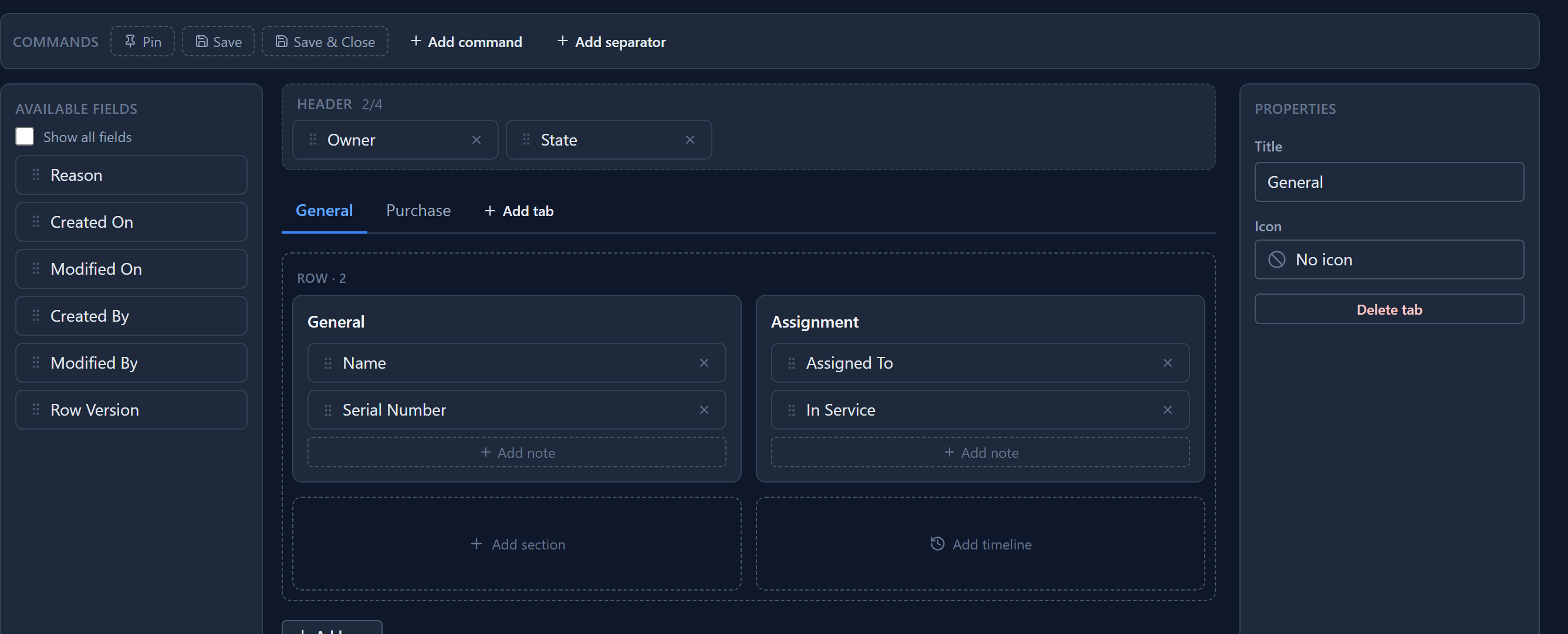Grab the drag handle of the Modified On field

(x=36, y=269)
